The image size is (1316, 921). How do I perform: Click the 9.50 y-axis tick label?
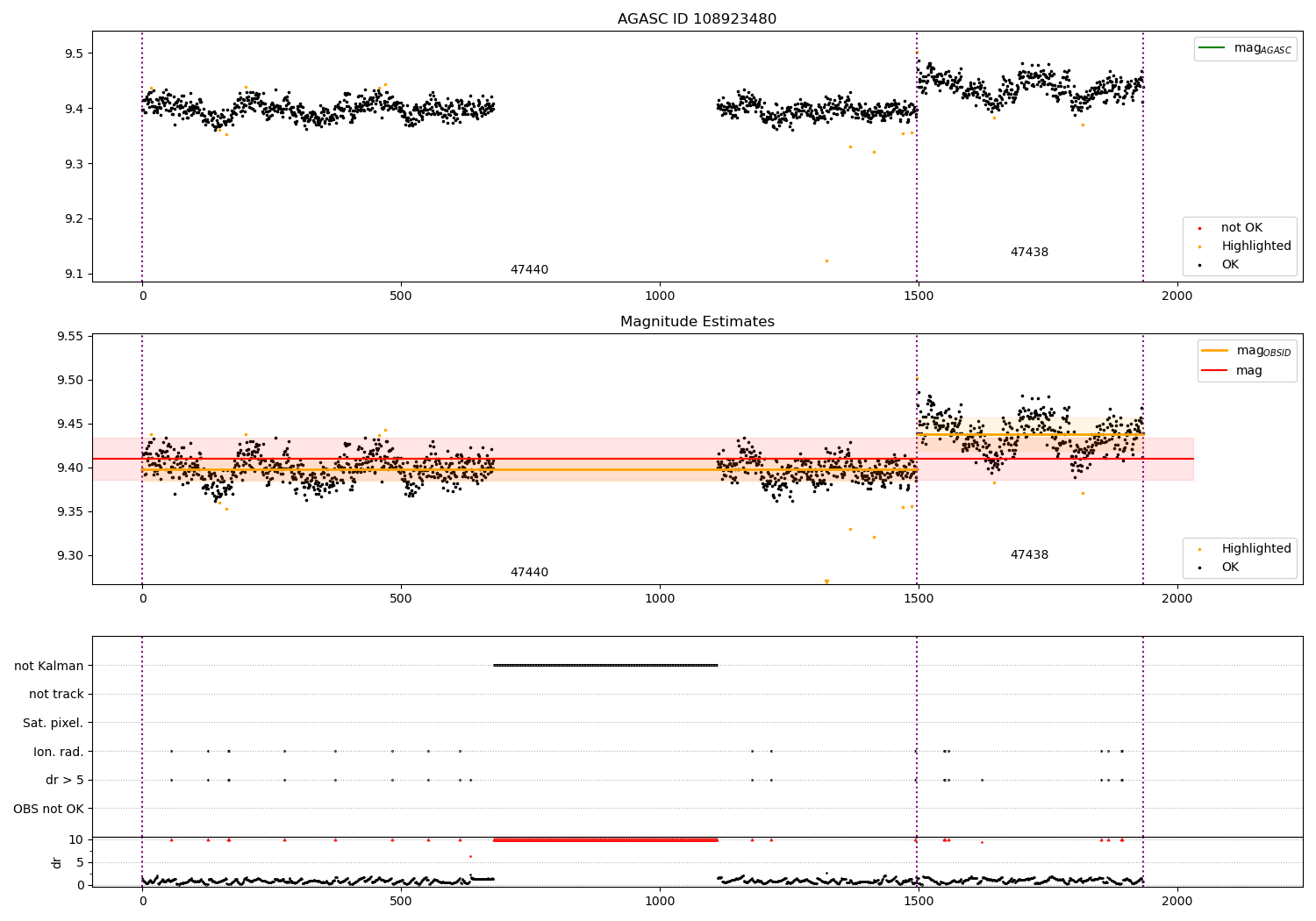click(70, 381)
